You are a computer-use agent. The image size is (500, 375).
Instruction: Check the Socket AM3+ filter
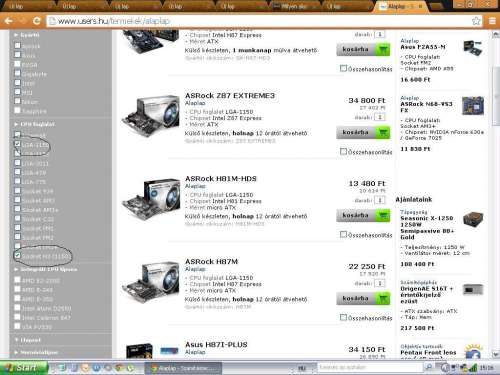pos(17,209)
